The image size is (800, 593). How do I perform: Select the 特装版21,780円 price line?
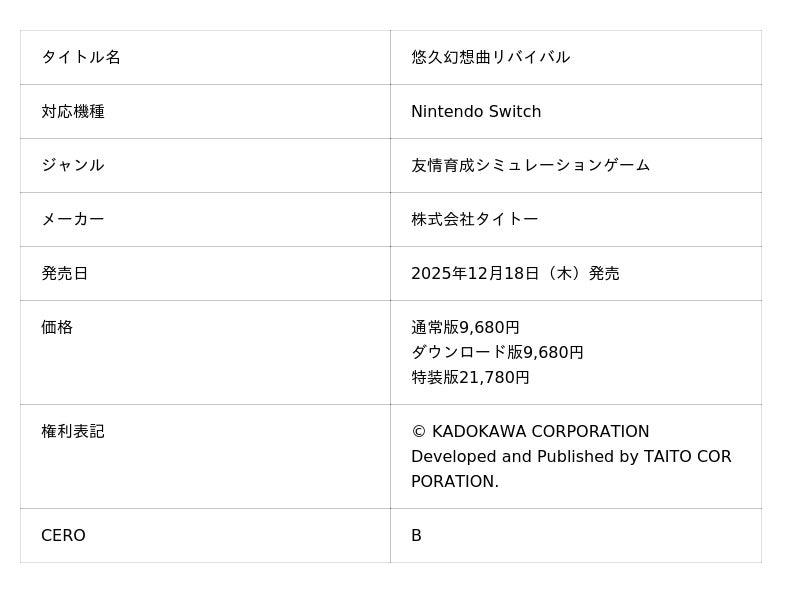tap(470, 377)
